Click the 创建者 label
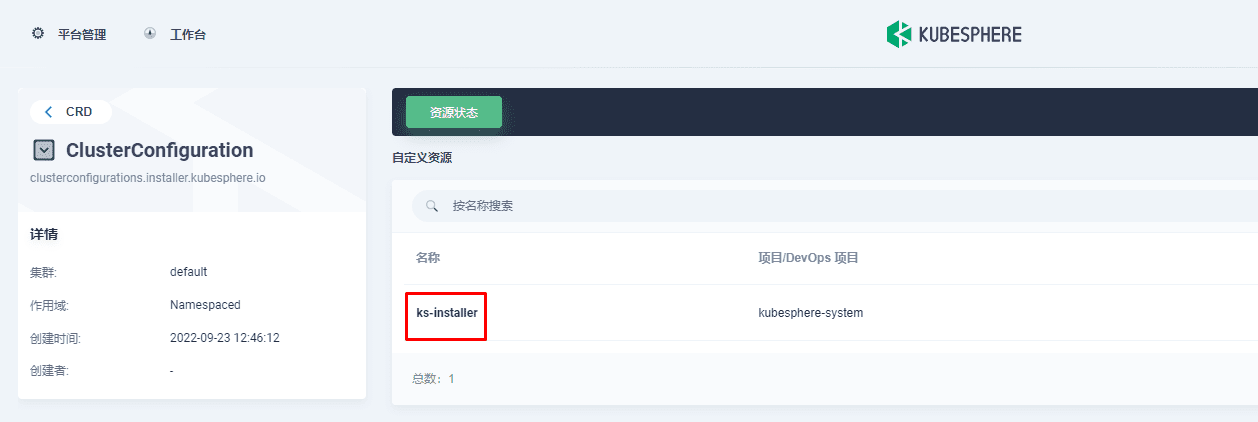 (x=49, y=371)
